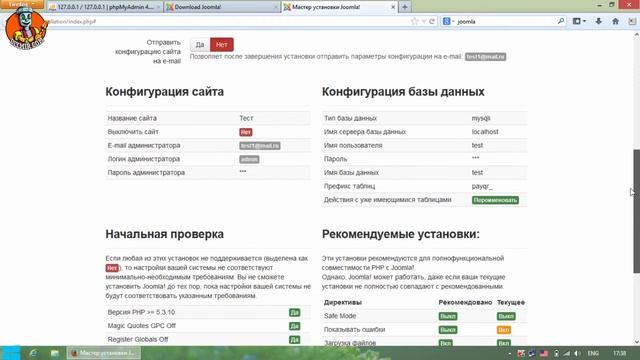This screenshot has width=640, height=360.
Task: Click the 'Нет' badge beside Выключить сайт
Action: point(246,132)
